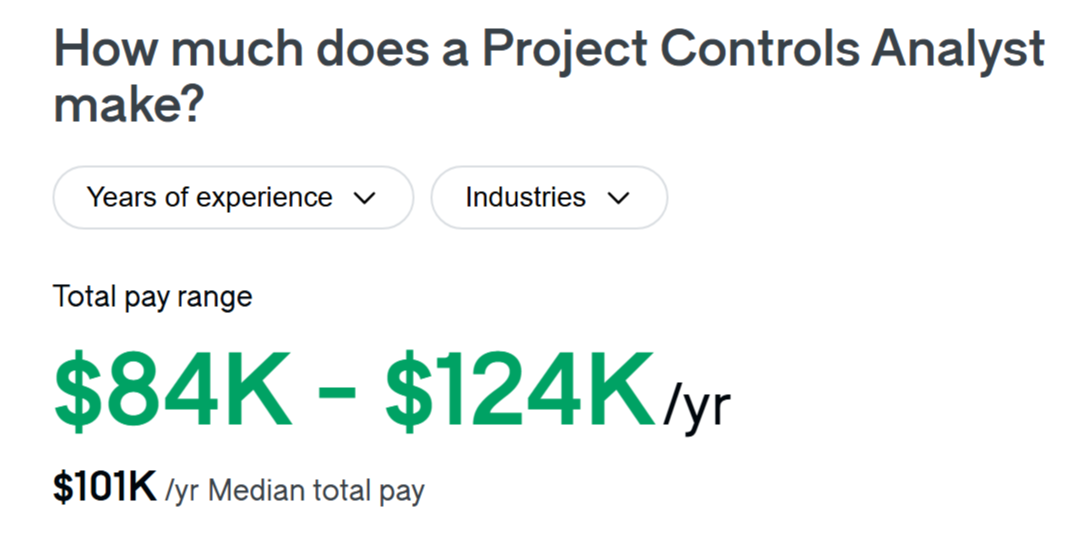
Task: Open the Years of experience dropdown
Action: pos(233,197)
